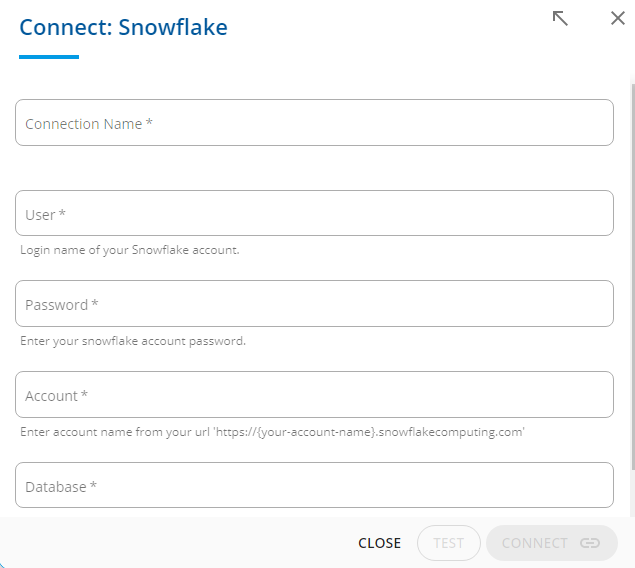Viewport: 635px width, 568px height.
Task: Click the 'Login name of your Snowflake account' hint
Action: pos(130,250)
